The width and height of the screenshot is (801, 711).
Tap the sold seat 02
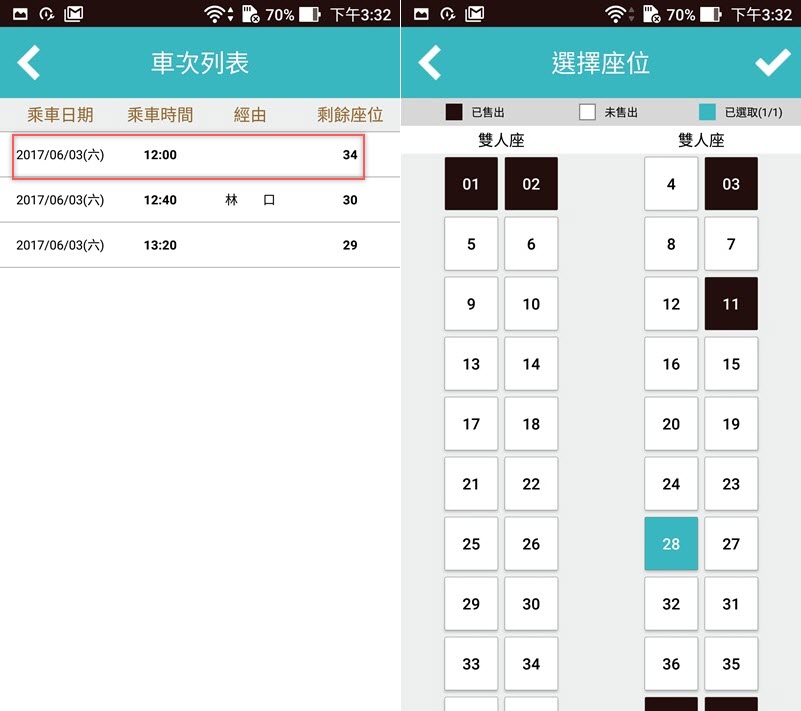click(531, 184)
